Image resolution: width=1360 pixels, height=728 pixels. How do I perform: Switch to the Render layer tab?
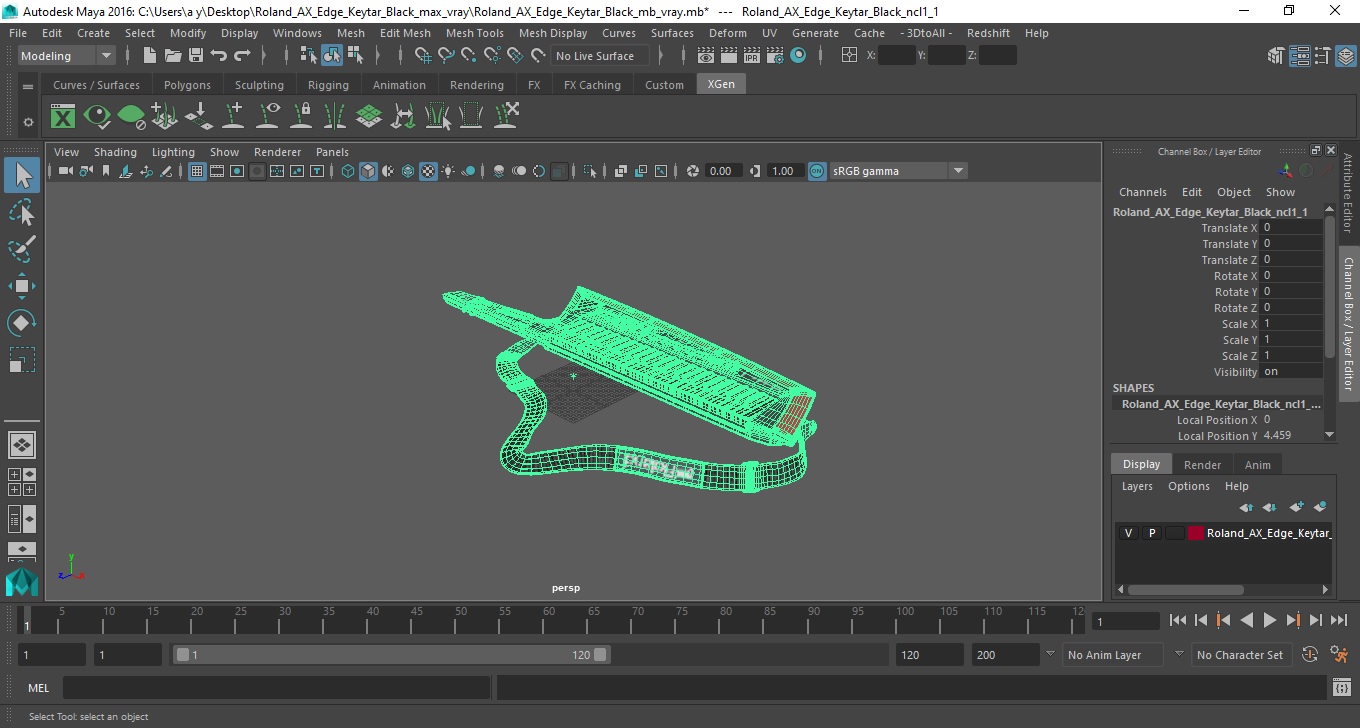point(1202,465)
